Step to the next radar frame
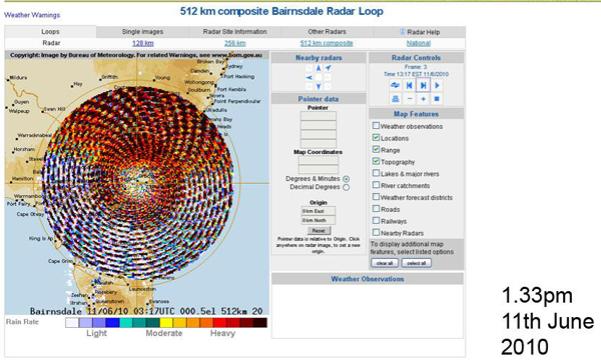This screenshot has width=601, height=360. [423, 85]
